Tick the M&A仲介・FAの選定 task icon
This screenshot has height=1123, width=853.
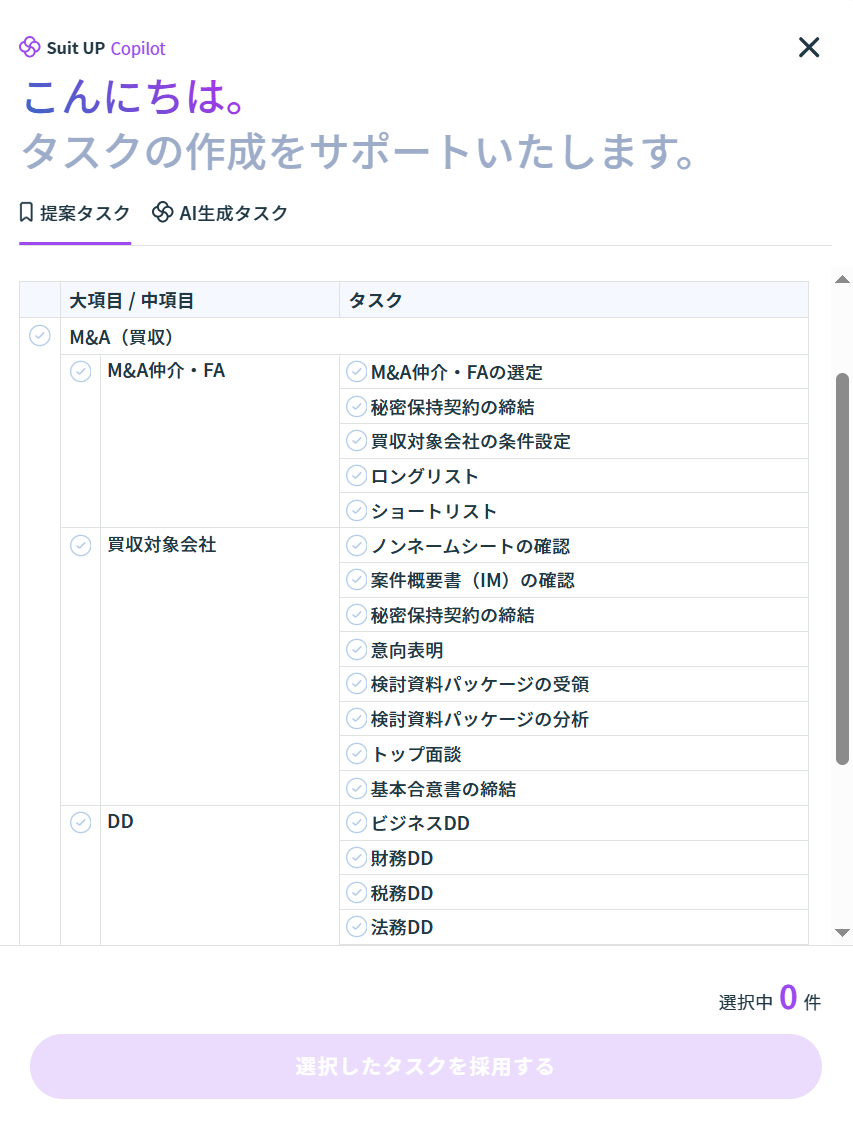click(x=356, y=372)
